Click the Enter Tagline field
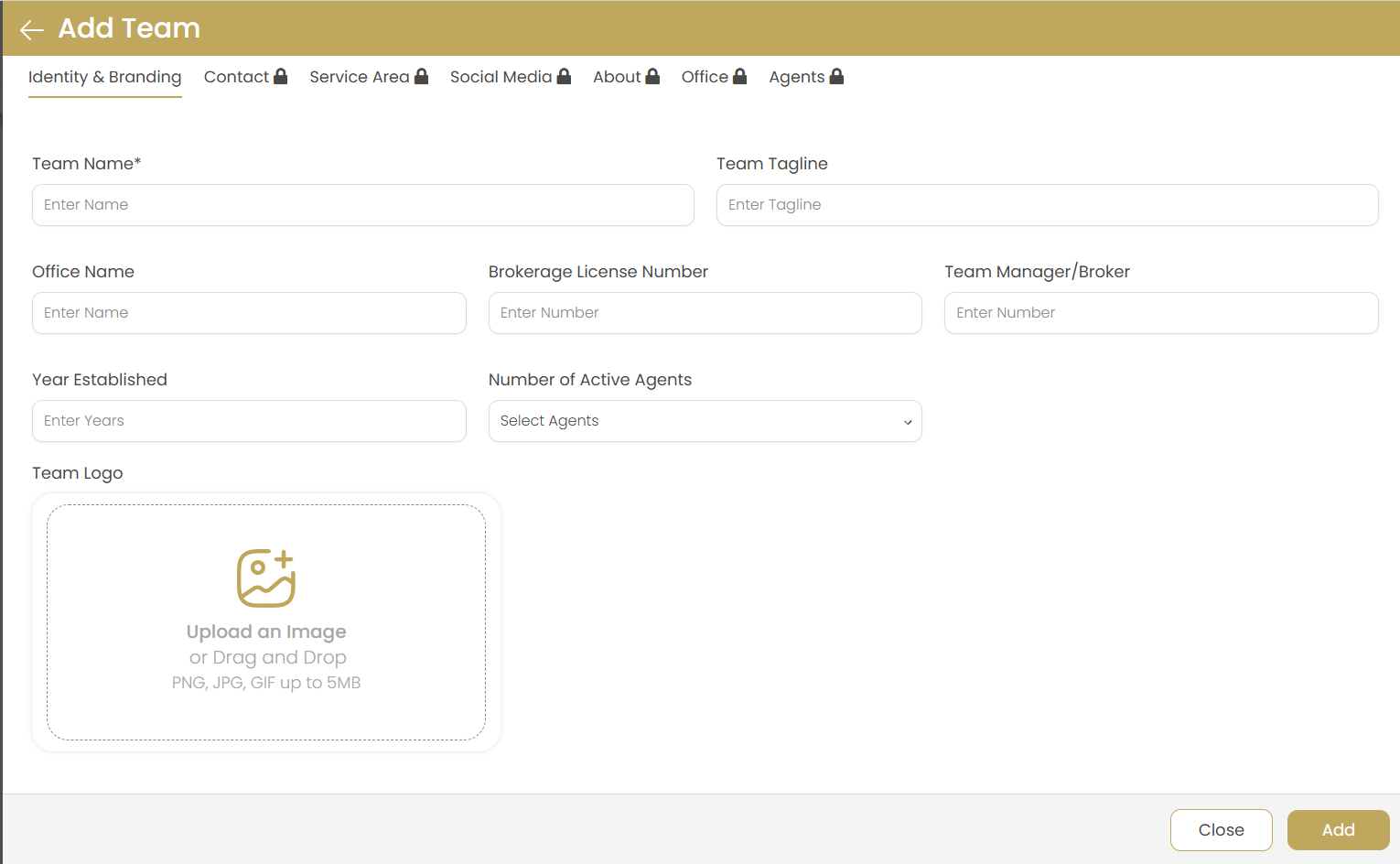This screenshot has width=1400, height=864. [x=1047, y=205]
